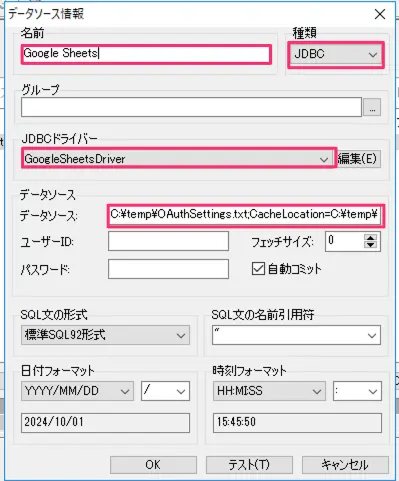This screenshot has width=399, height=481.
Task: Close the データソース情報 dialog
Action: pos(380,14)
